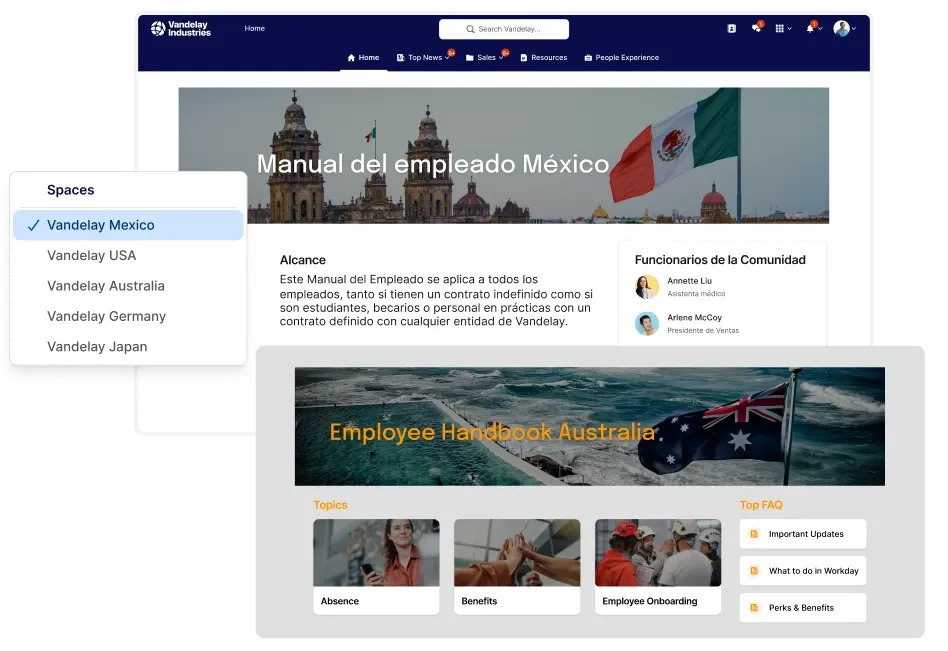Screen dimensions: 948x651
Task: Open the notifications bell icon
Action: [810, 28]
